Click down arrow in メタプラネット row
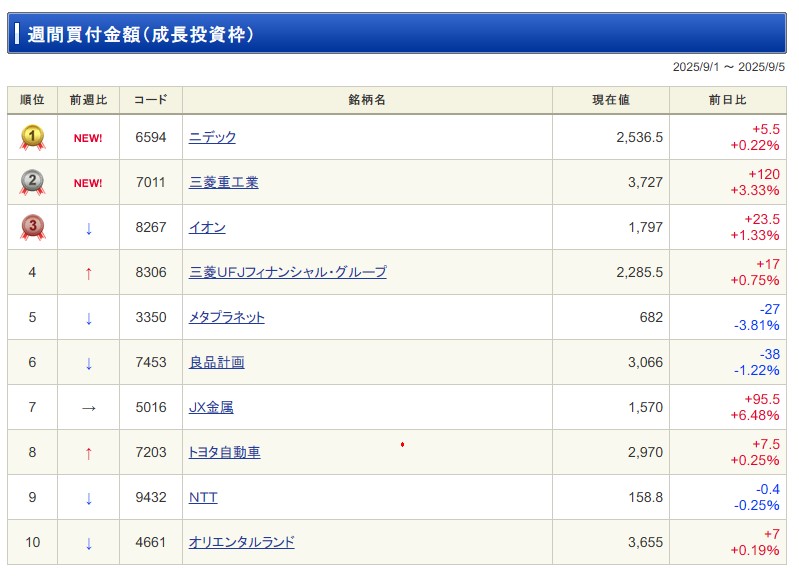799x576 pixels. (89, 319)
